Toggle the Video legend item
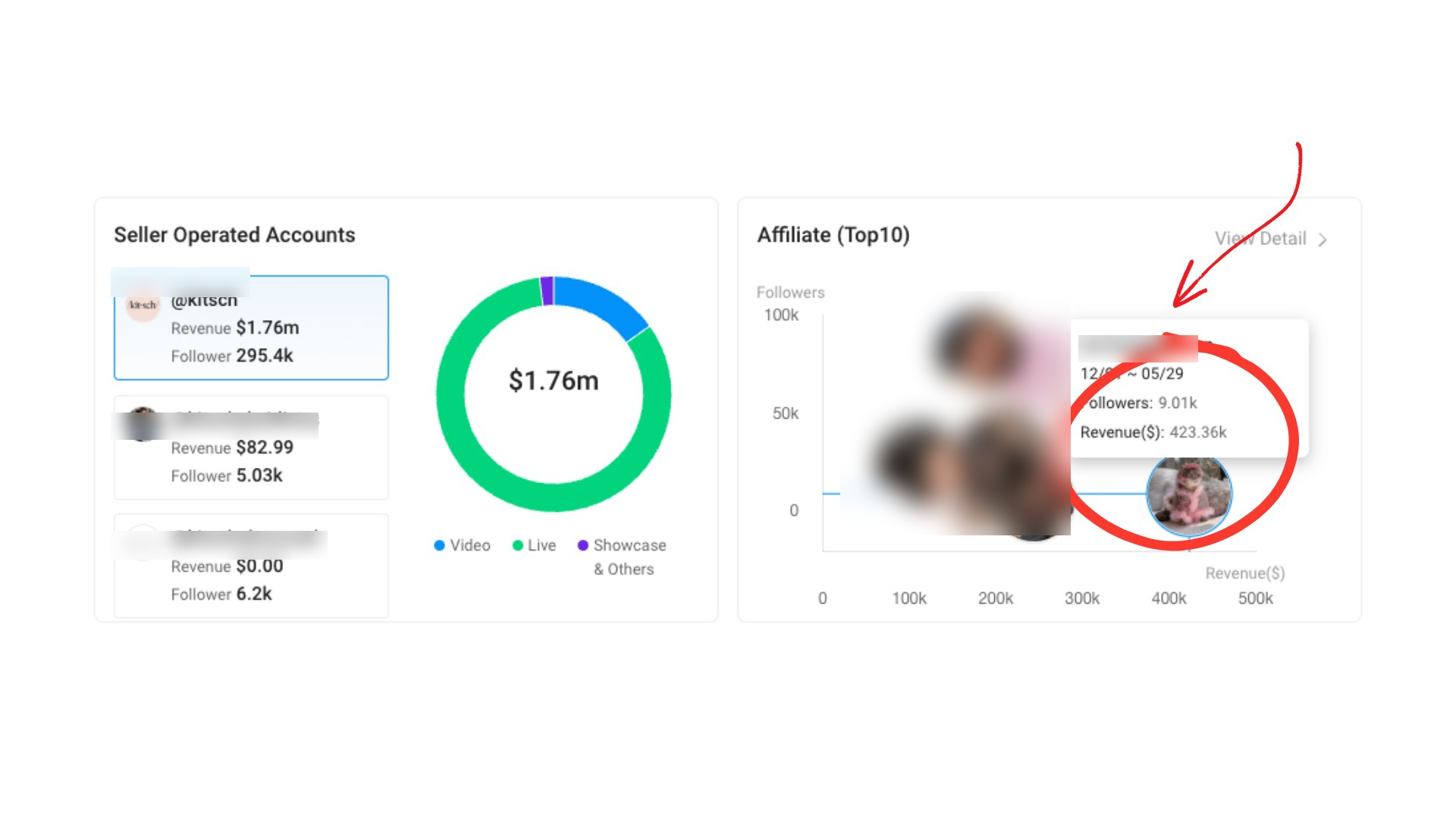1456x819 pixels. click(462, 545)
